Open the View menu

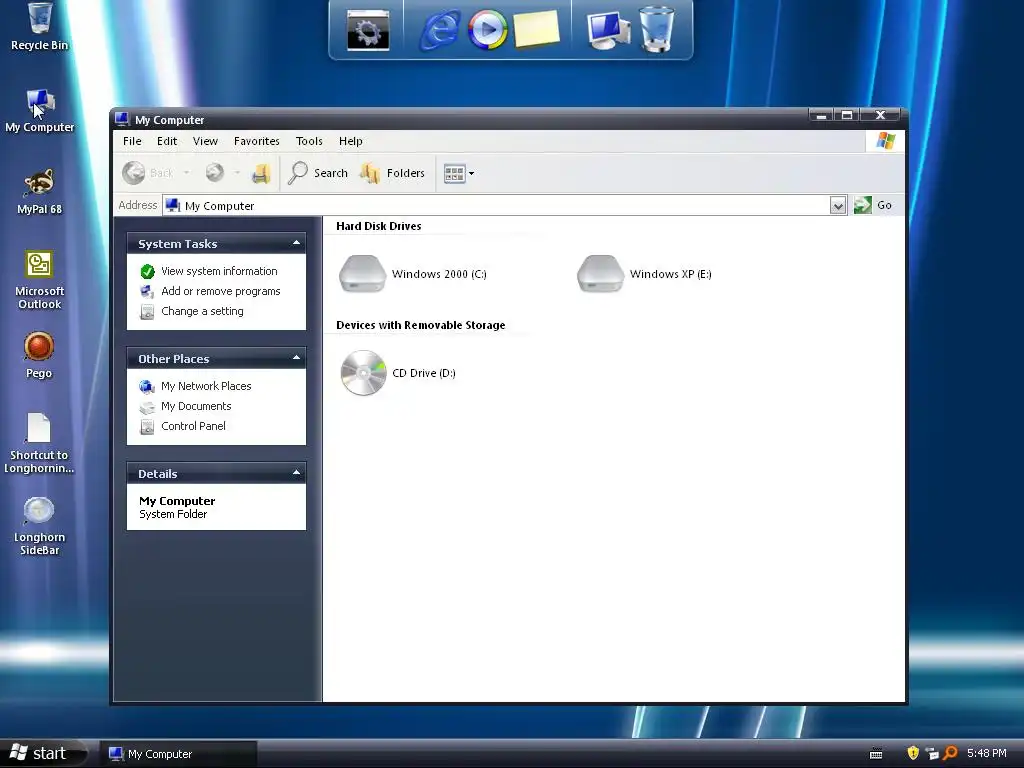coord(205,141)
